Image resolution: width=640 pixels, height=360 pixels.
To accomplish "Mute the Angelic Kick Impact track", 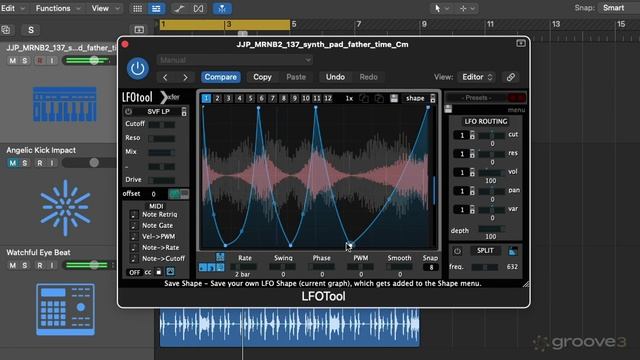I will click(x=13, y=163).
